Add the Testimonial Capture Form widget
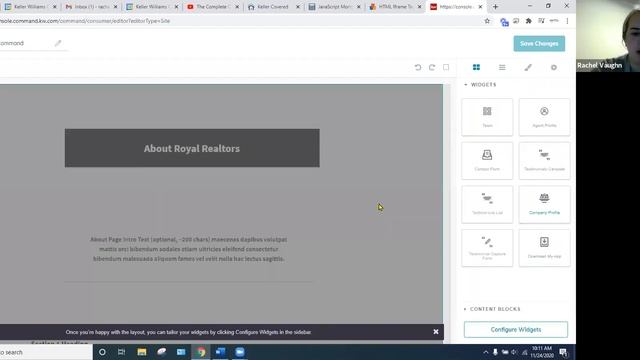640x360 pixels. coord(487,248)
